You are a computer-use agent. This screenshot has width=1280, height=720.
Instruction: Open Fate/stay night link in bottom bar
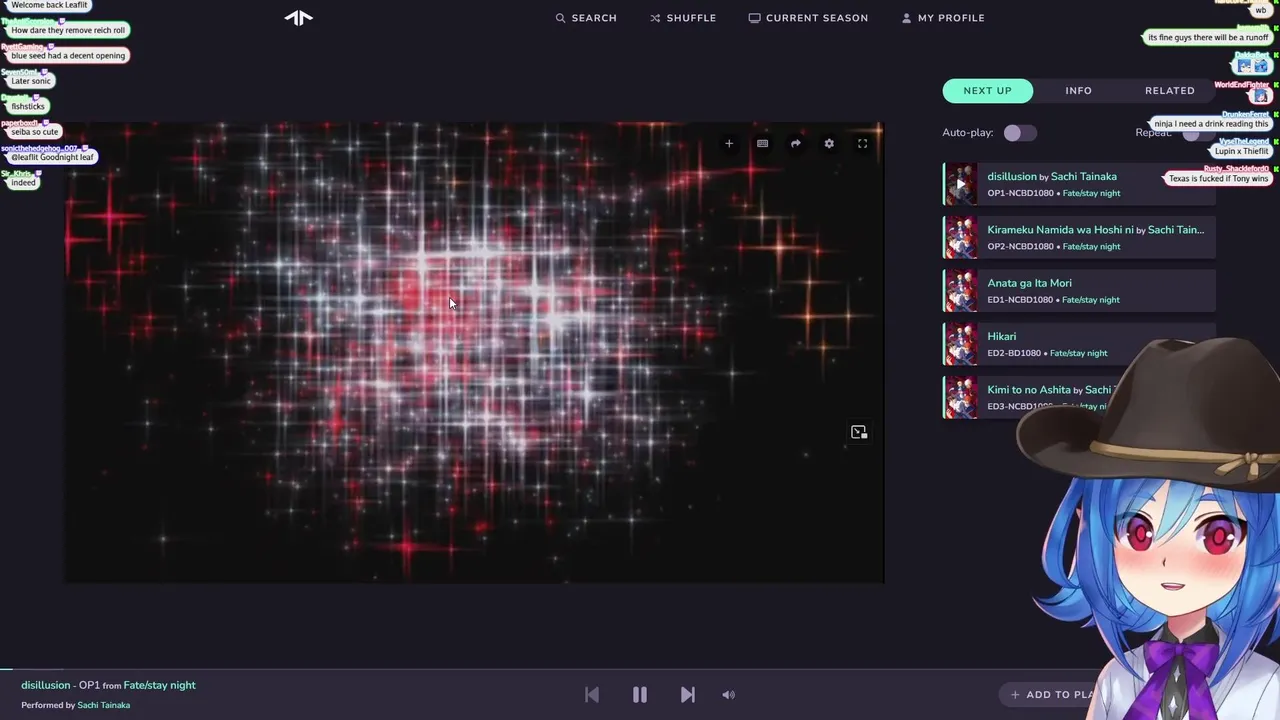pyautogui.click(x=160, y=685)
